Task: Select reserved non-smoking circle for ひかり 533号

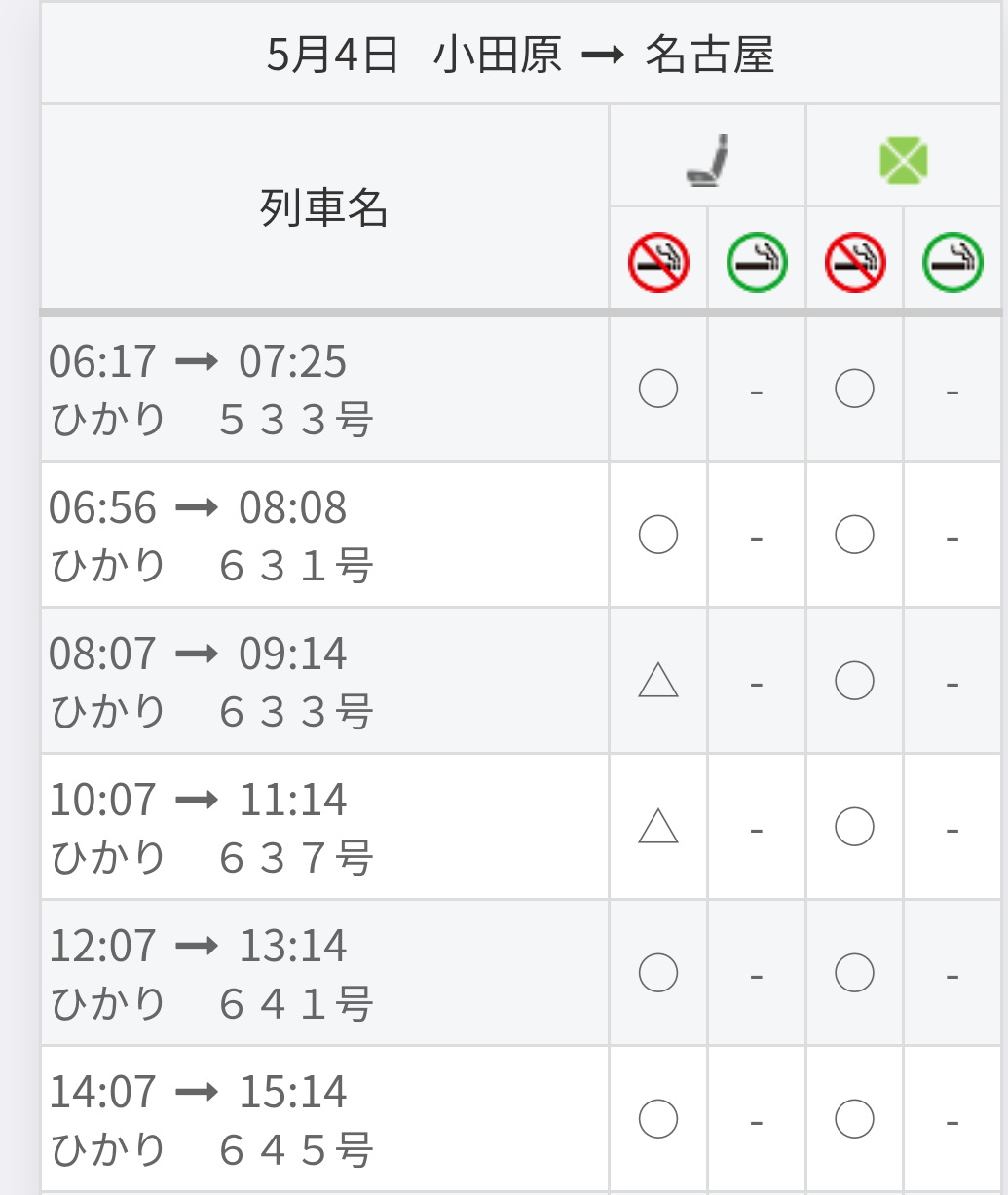Action: tap(658, 390)
